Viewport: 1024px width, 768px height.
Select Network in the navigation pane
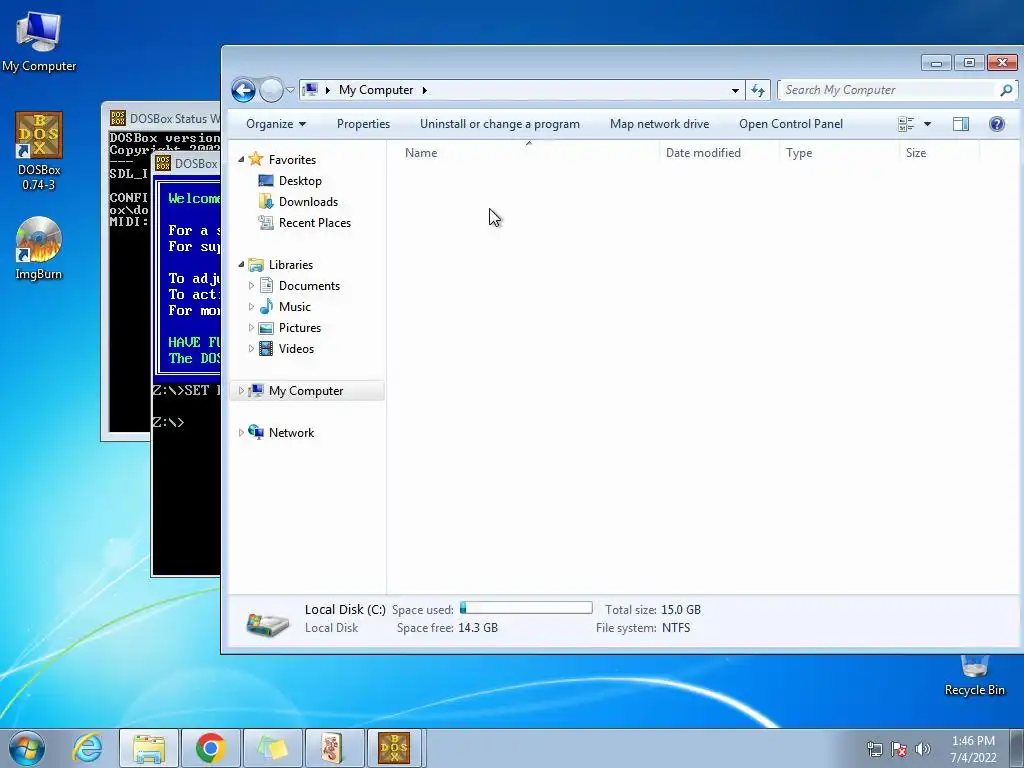(x=291, y=432)
